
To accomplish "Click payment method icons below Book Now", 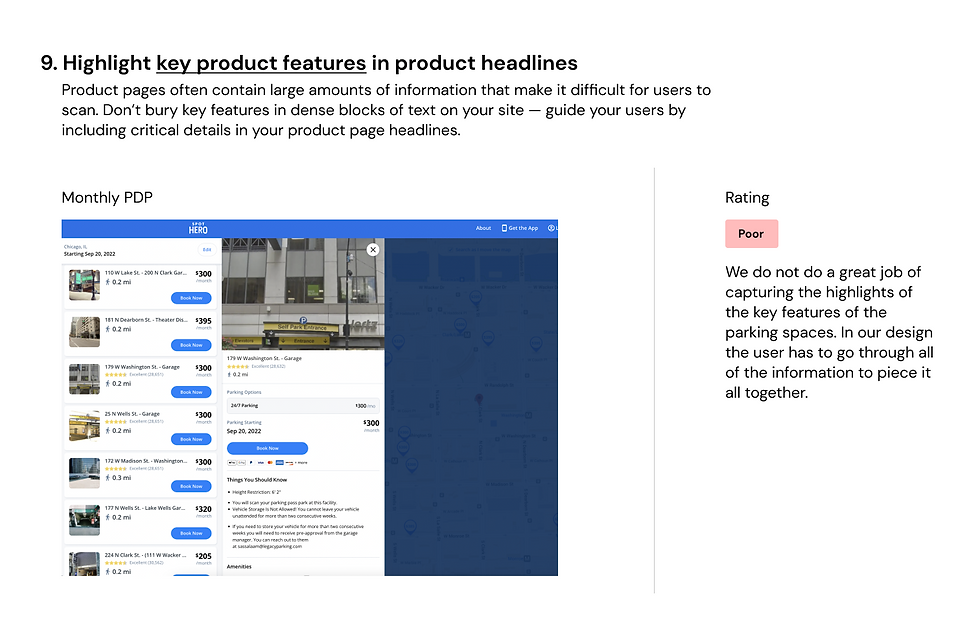I will (x=267, y=463).
